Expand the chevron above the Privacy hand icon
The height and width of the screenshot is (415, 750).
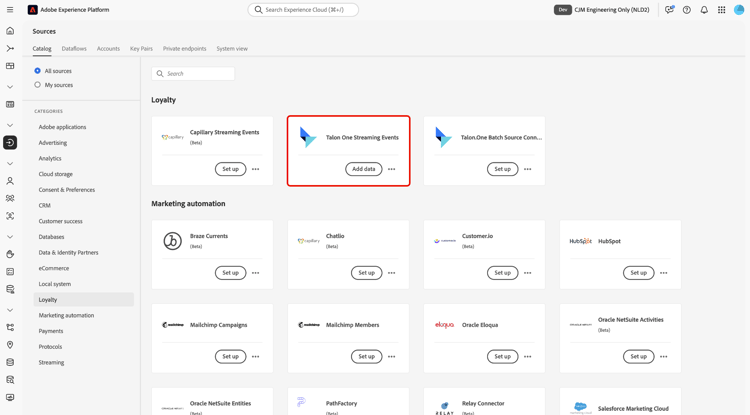[10, 237]
